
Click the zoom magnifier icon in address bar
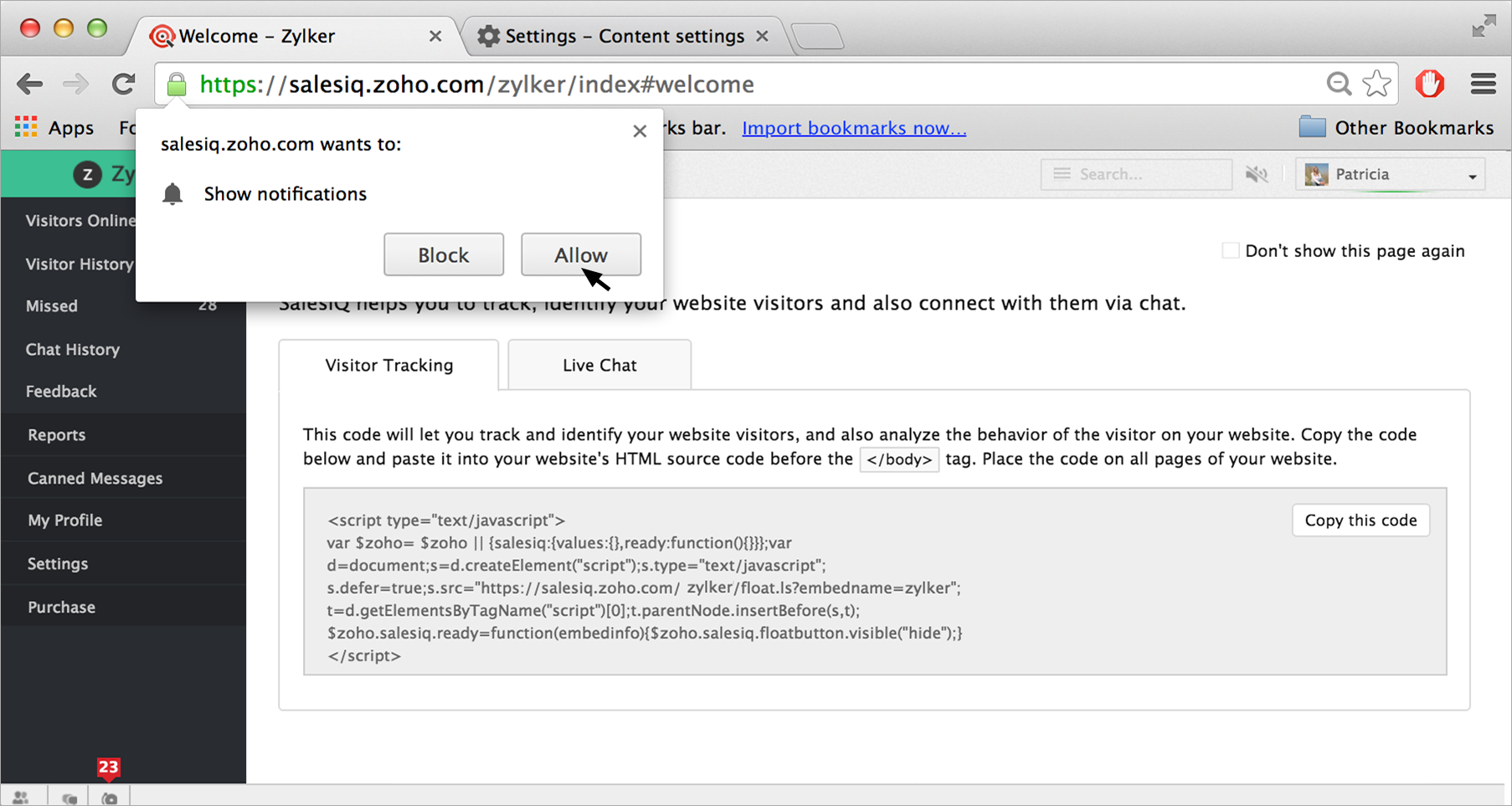click(1338, 84)
